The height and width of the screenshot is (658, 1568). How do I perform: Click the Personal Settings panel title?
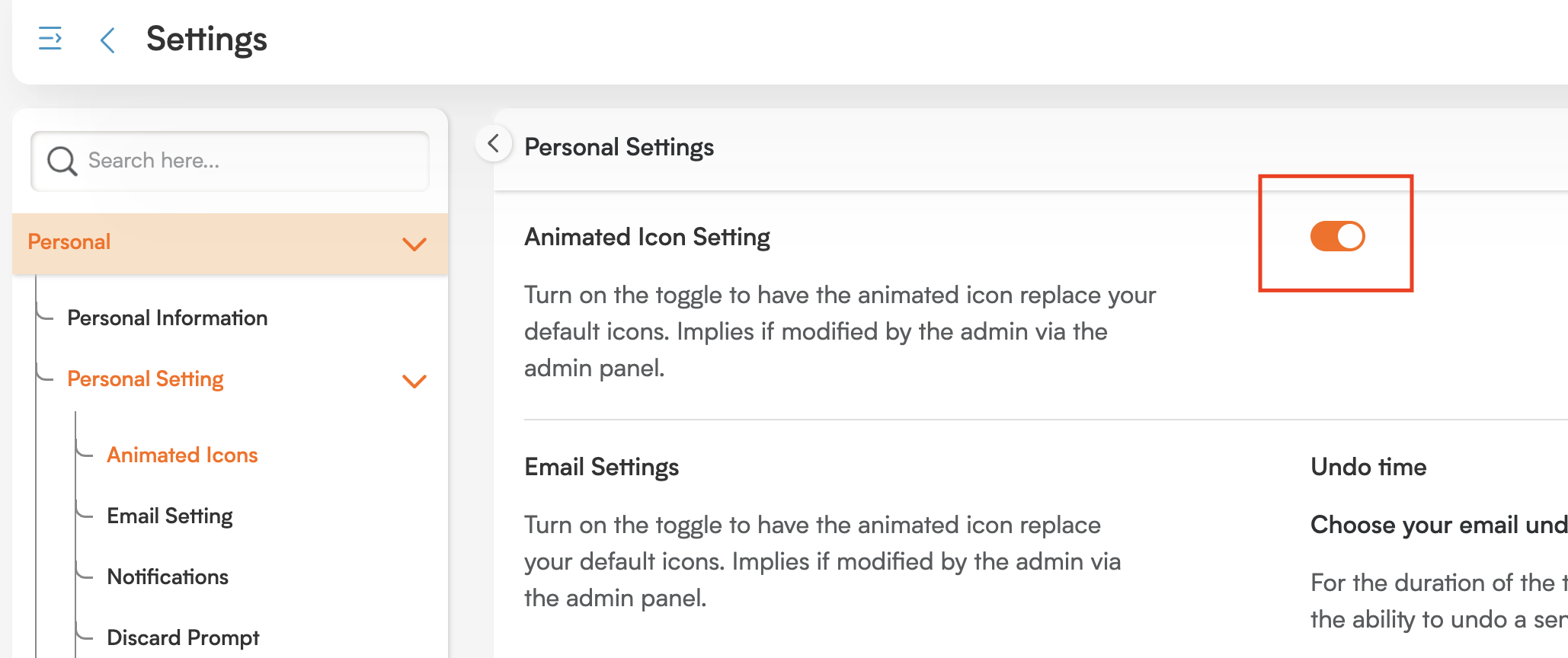tap(619, 147)
